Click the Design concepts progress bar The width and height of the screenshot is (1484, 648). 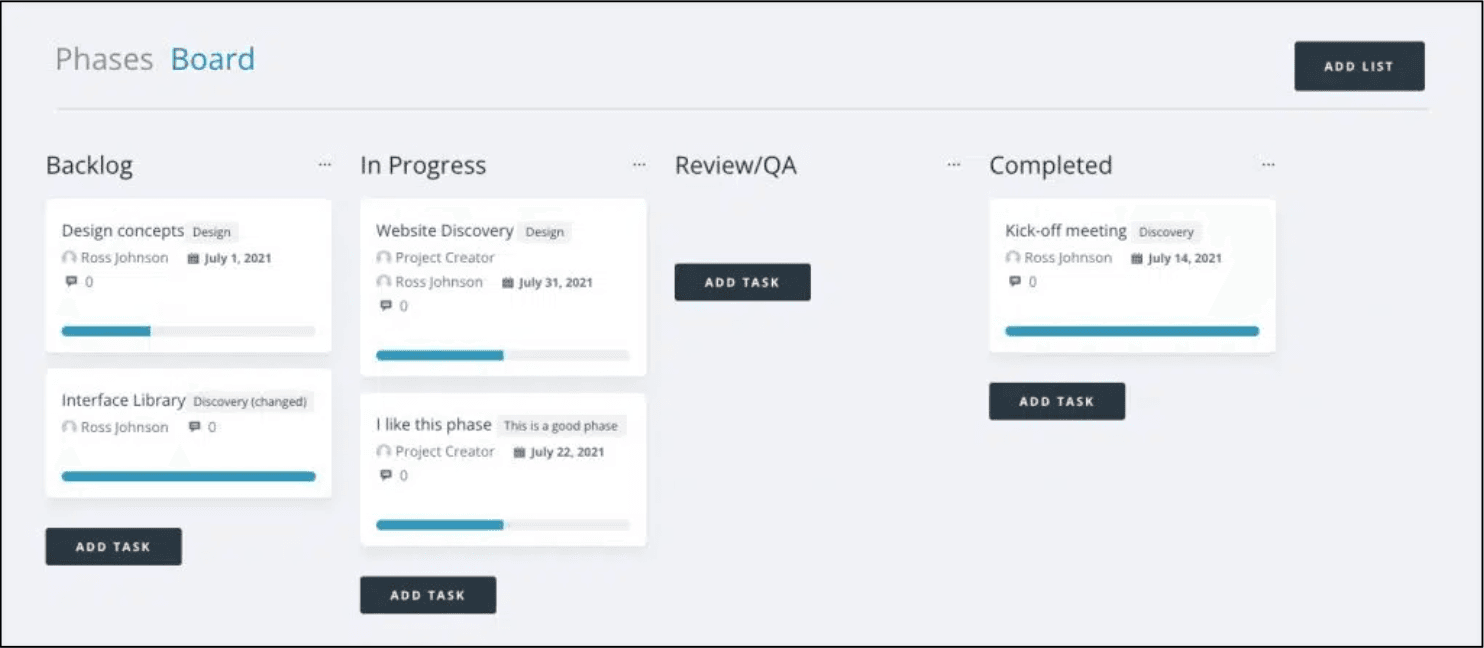click(x=188, y=331)
